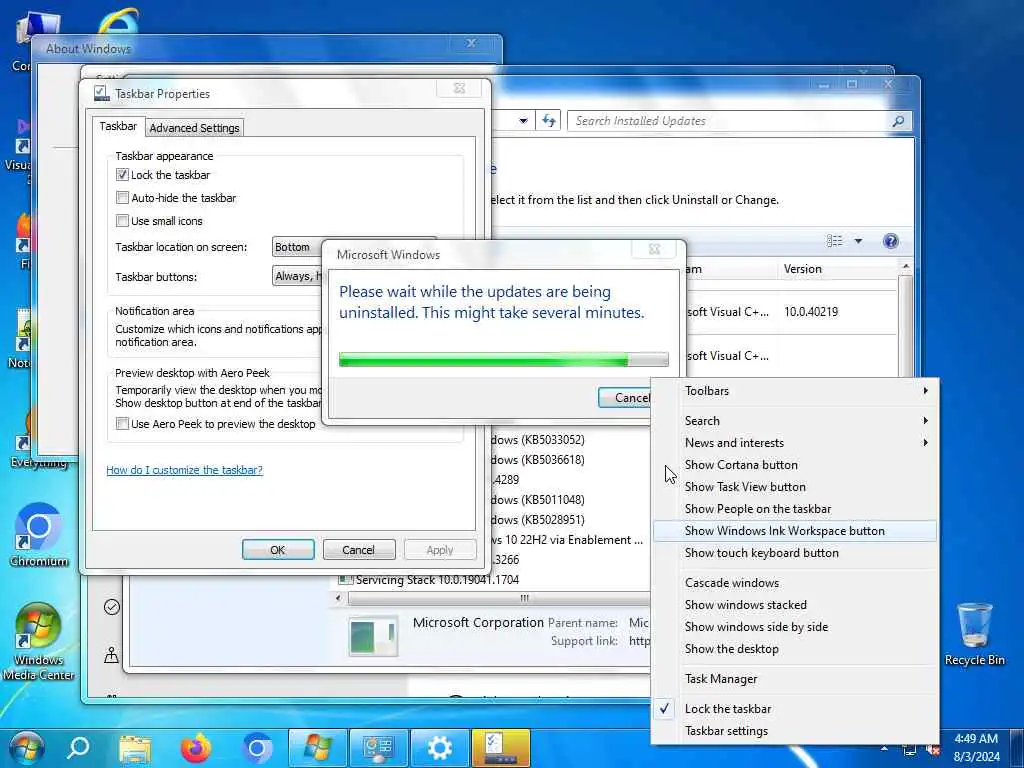The width and height of the screenshot is (1024, 768).
Task: Choose Show the desktop
Action: coord(795,648)
